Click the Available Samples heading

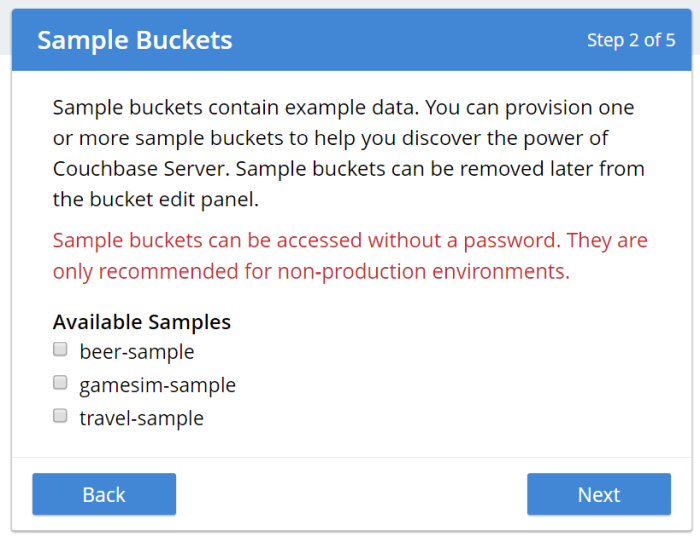pos(142,322)
